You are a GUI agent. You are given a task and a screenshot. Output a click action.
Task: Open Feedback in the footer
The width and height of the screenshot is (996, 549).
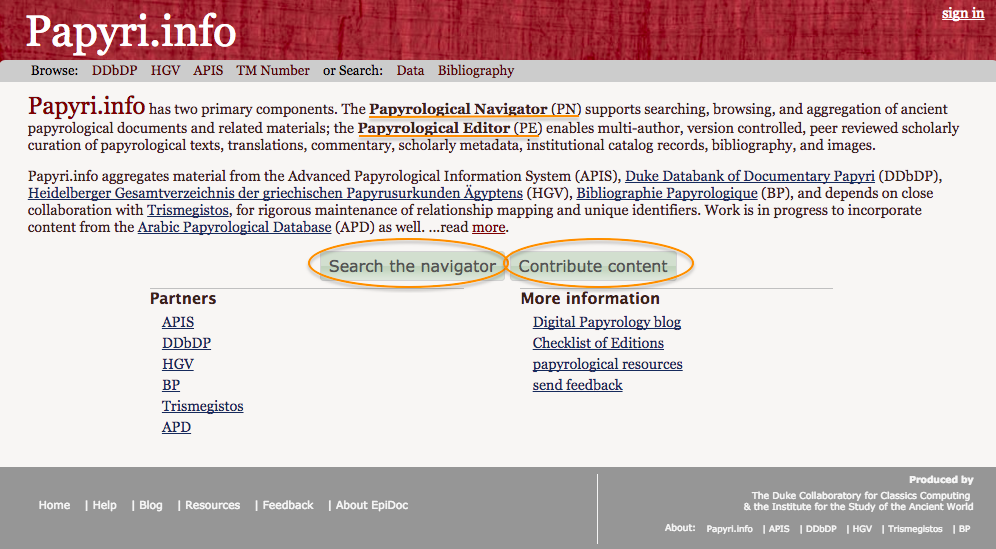point(288,505)
